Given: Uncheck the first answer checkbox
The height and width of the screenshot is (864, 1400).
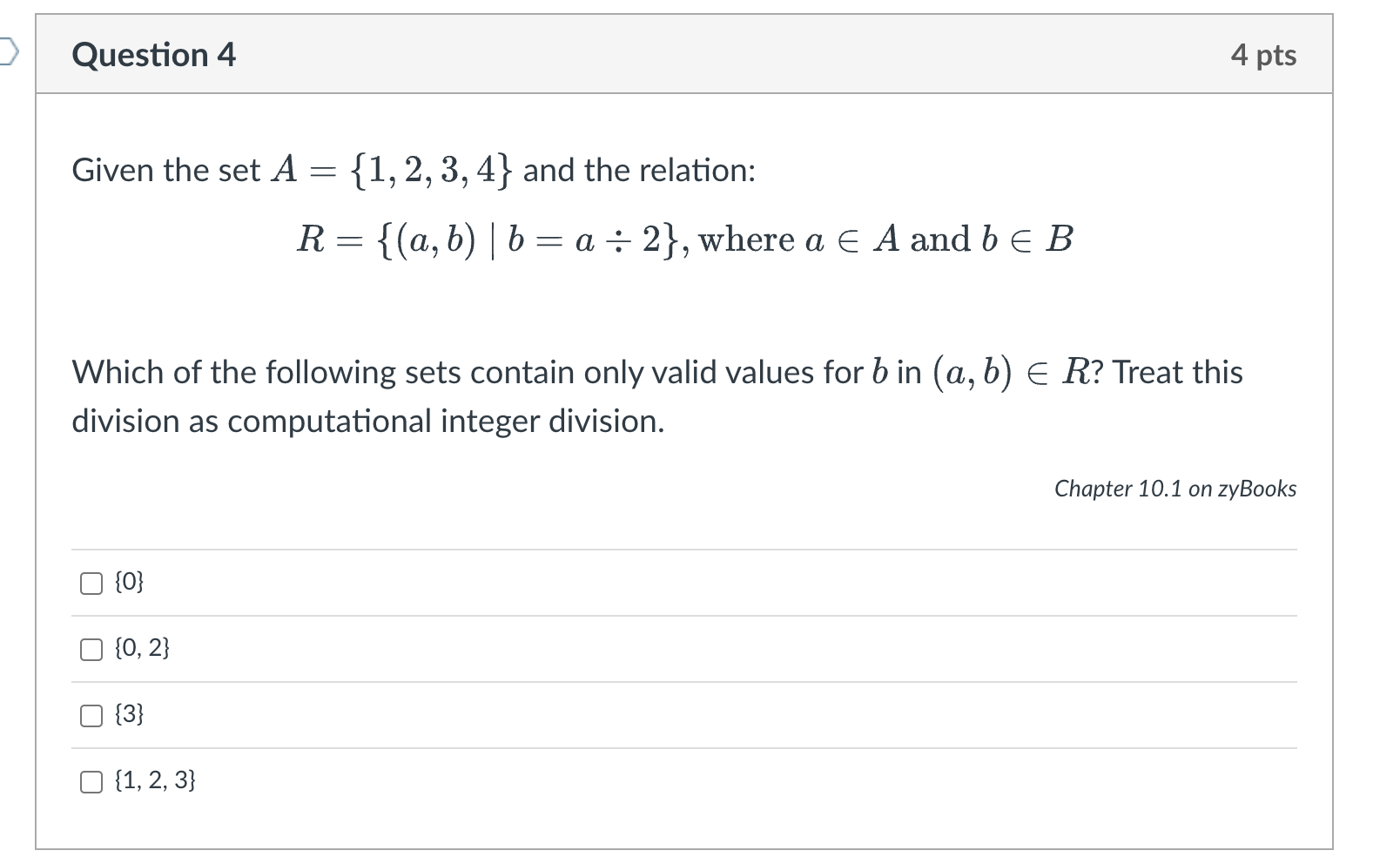Looking at the screenshot, I should click(x=90, y=582).
